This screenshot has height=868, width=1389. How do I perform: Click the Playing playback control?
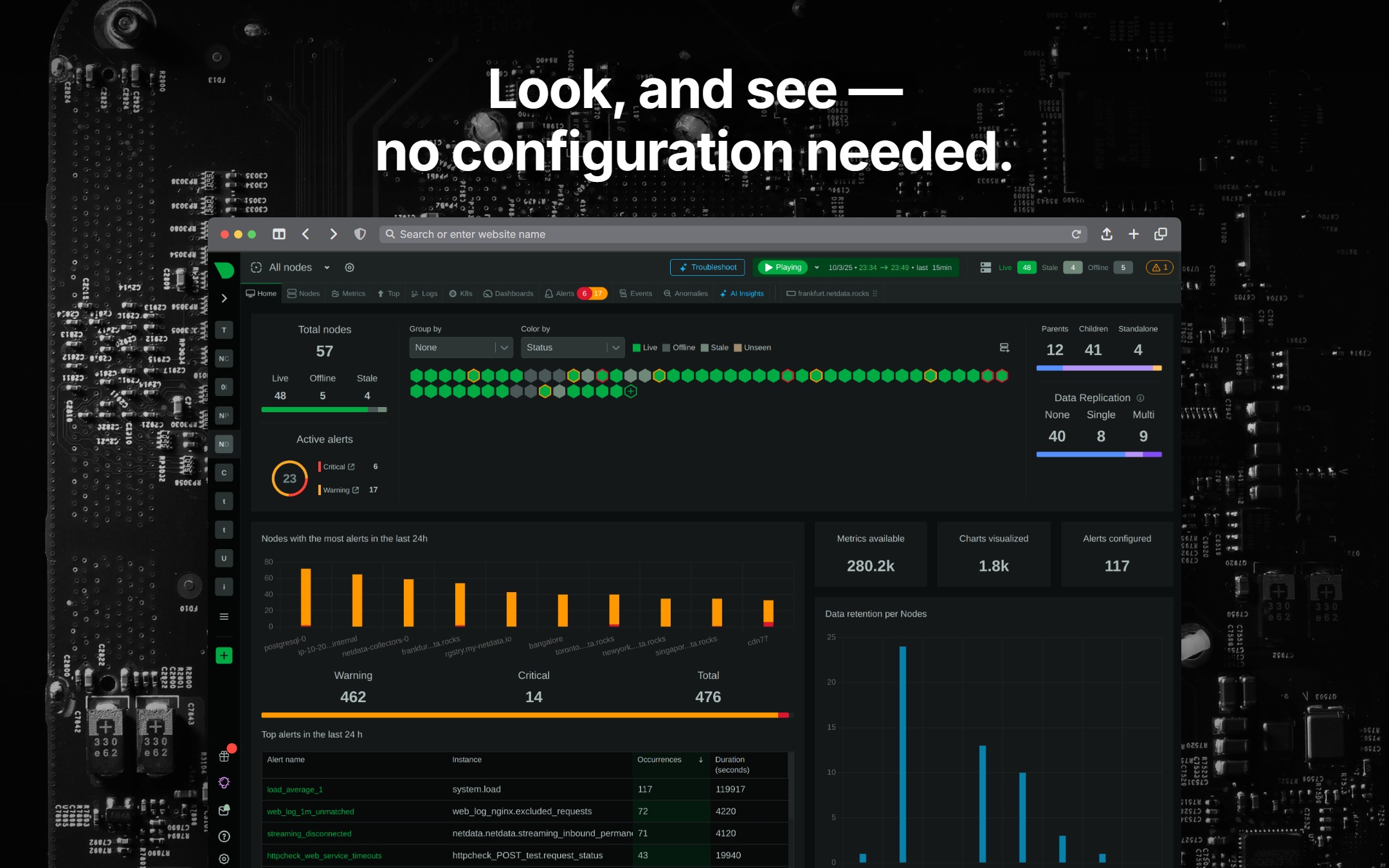[x=783, y=267]
